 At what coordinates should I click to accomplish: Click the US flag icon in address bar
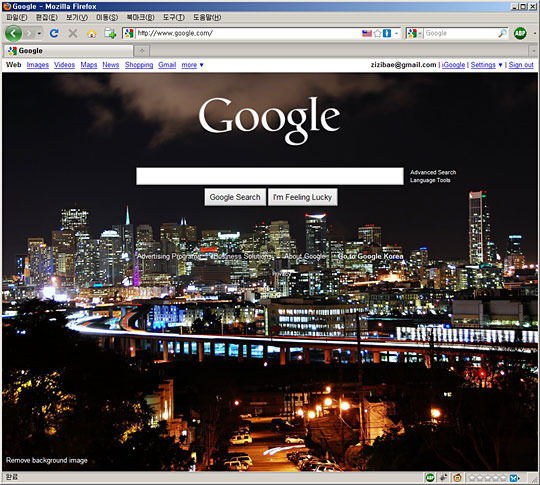coord(367,33)
